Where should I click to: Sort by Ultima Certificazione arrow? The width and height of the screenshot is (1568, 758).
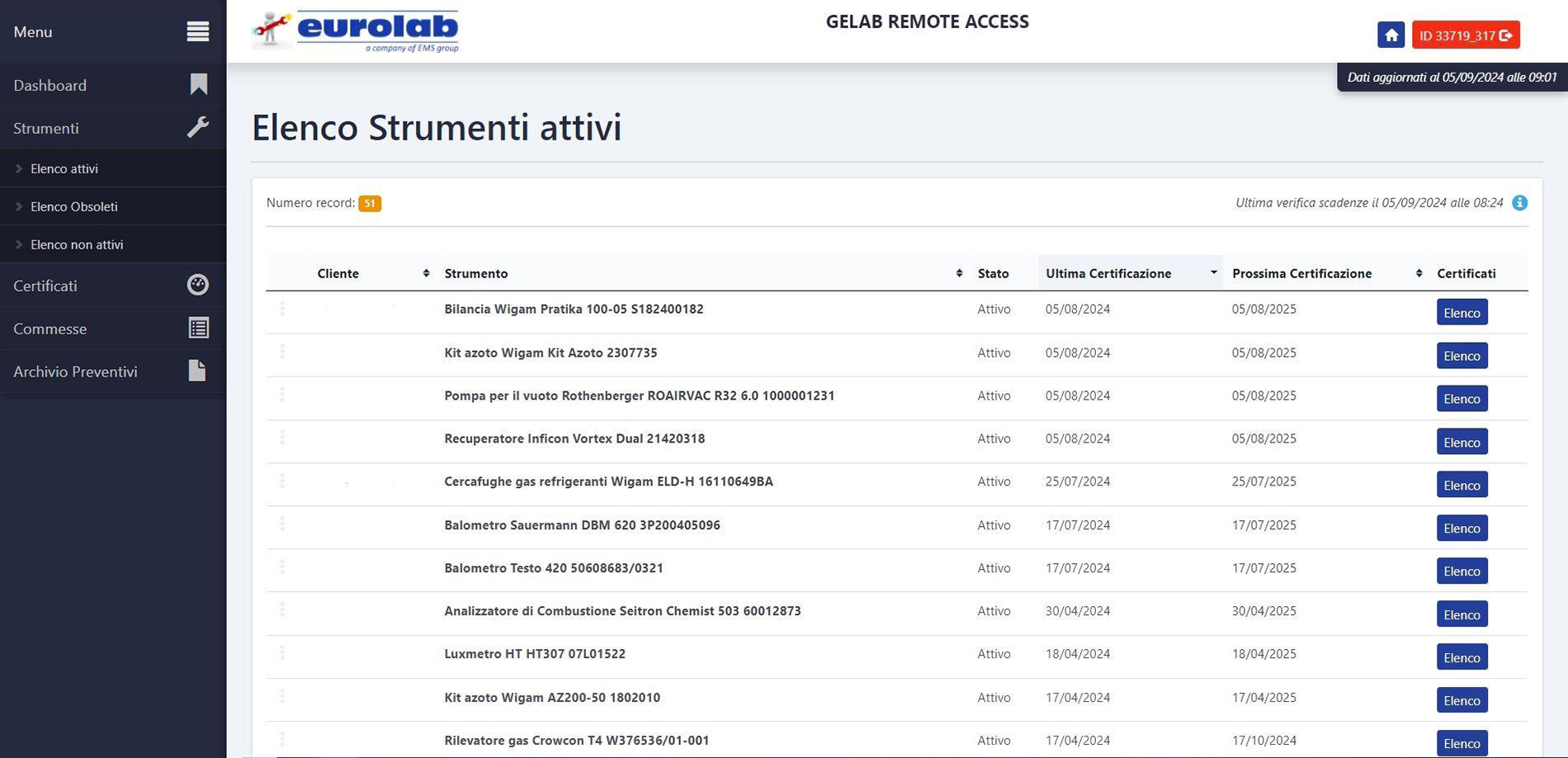(1213, 272)
